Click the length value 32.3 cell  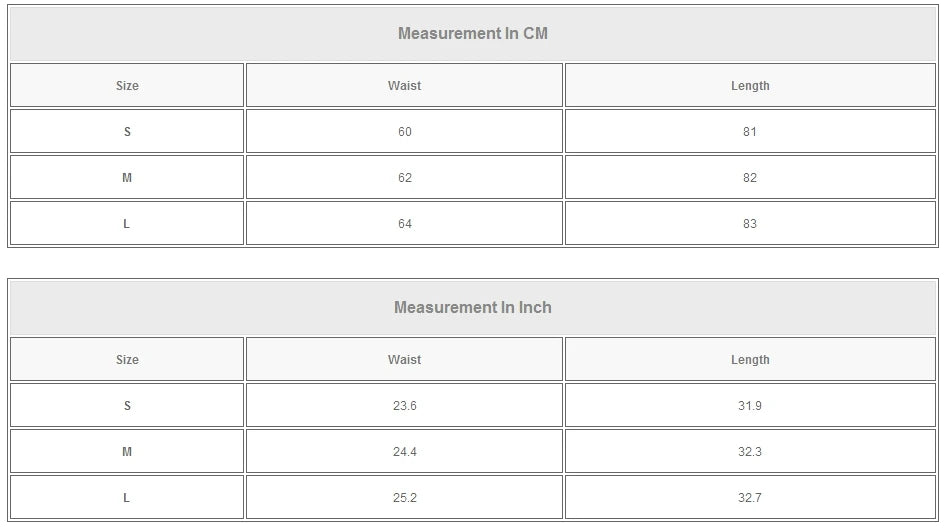750,452
